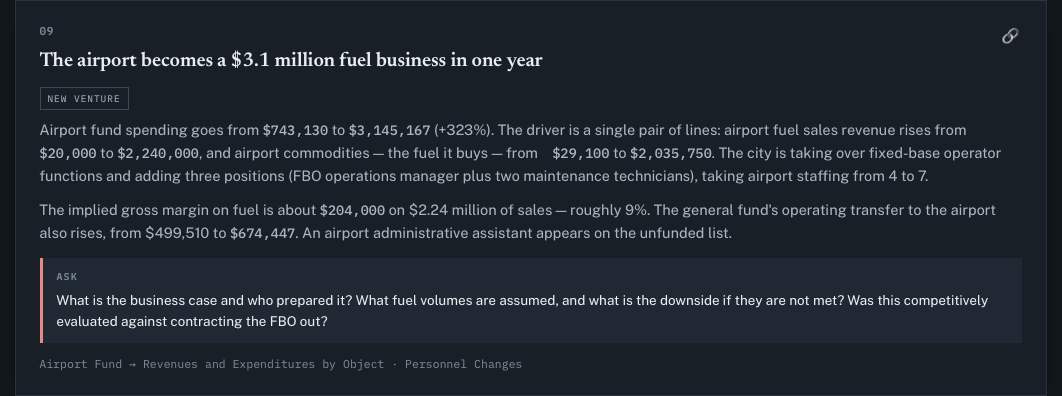Click the $674,447 transfer figure
Image resolution: width=1062 pixels, height=396 pixels.
tap(262, 234)
